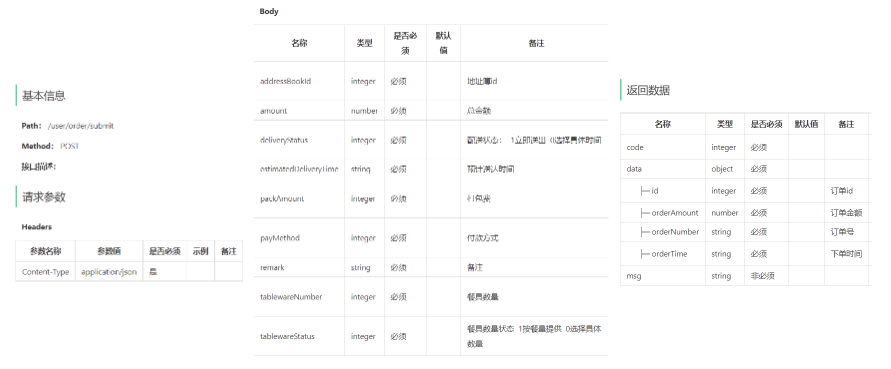
Task: Select the Content-Type cell in Headers table
Action: [x=45, y=272]
